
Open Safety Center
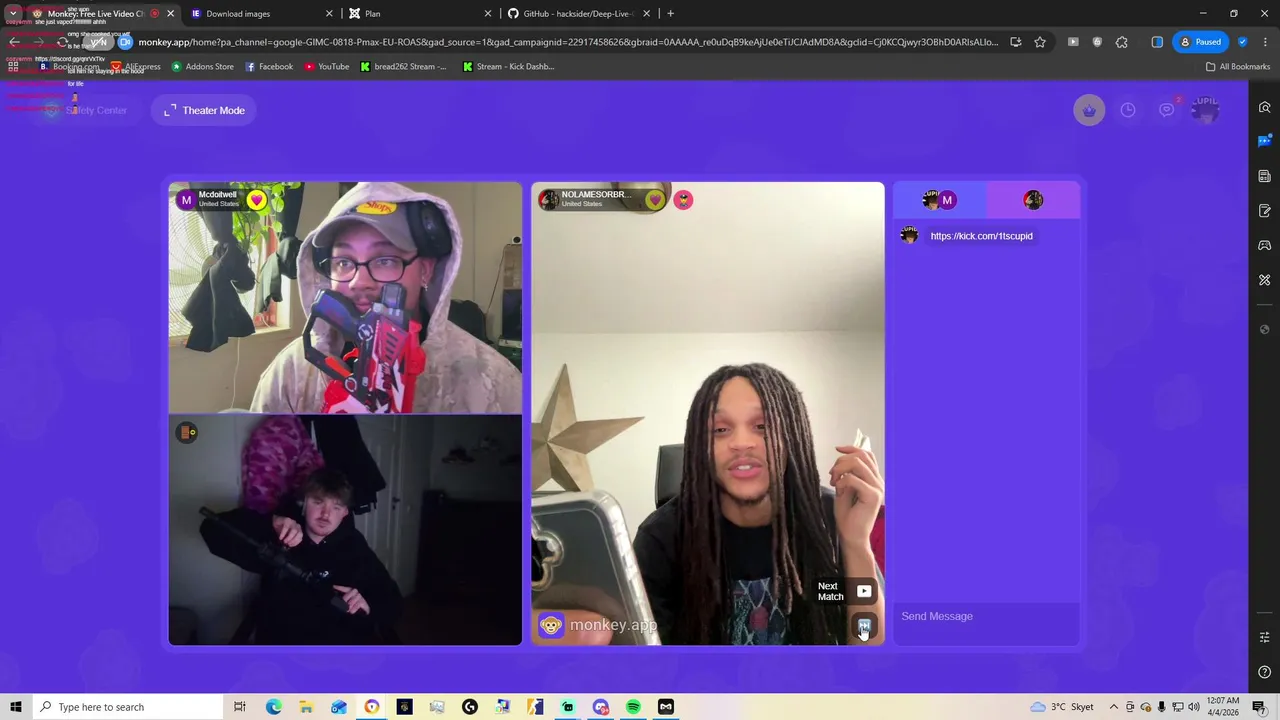tap(85, 110)
